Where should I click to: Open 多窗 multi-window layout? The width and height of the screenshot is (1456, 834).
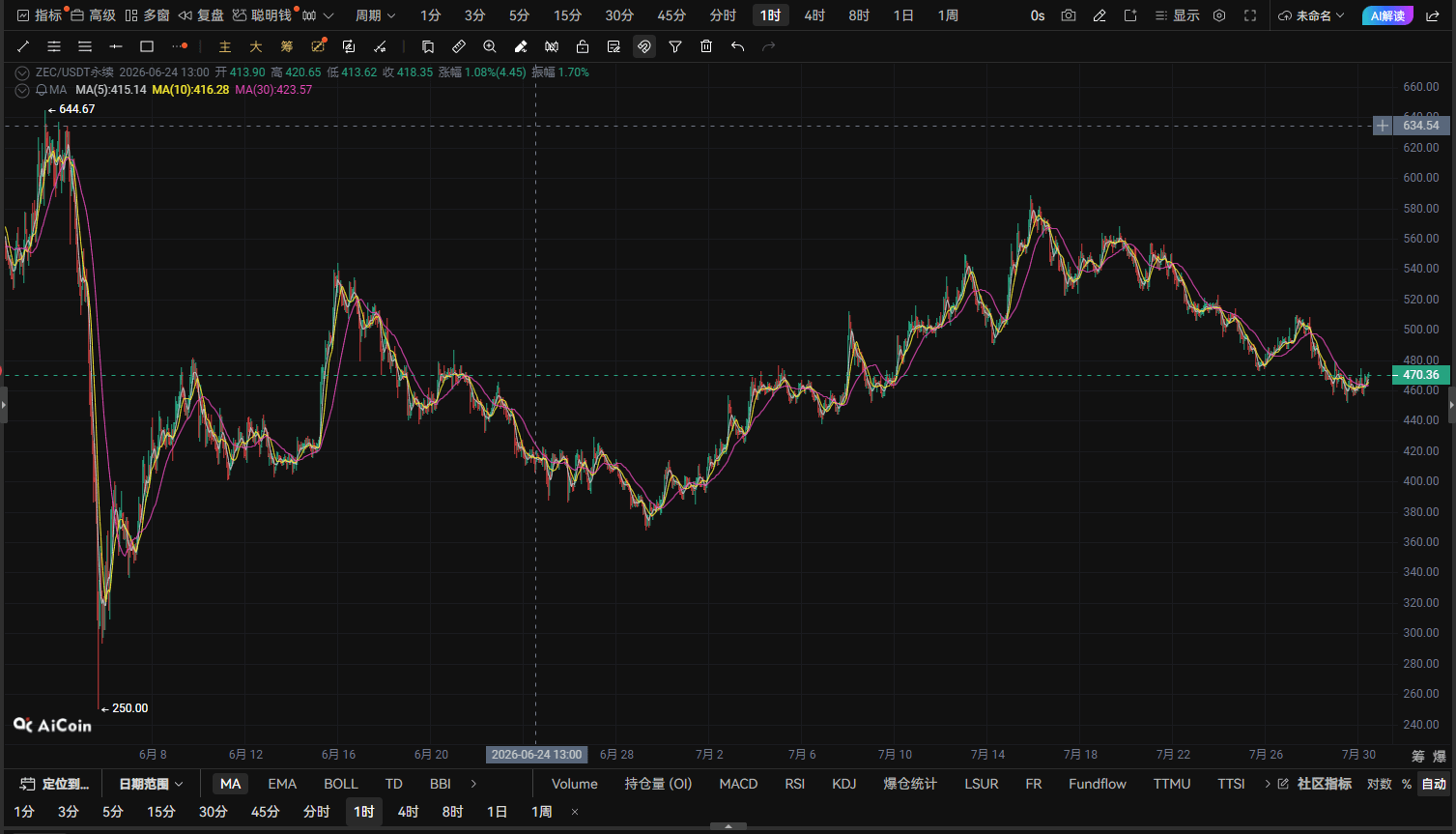tap(147, 15)
